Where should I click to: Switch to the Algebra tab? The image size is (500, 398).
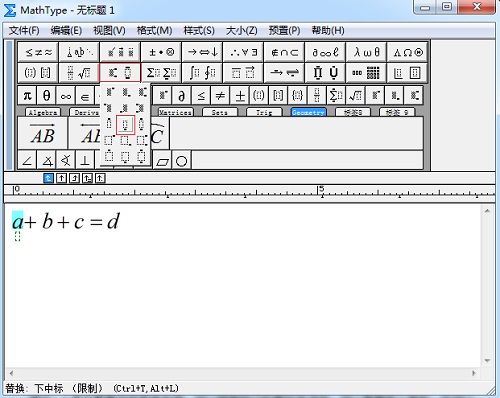point(43,112)
